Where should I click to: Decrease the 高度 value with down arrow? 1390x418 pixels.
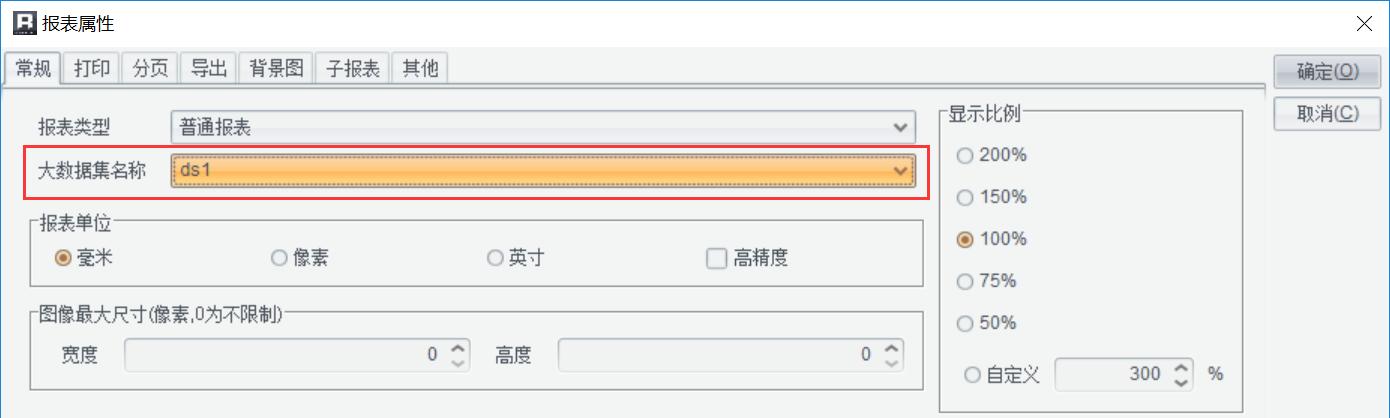tap(893, 361)
